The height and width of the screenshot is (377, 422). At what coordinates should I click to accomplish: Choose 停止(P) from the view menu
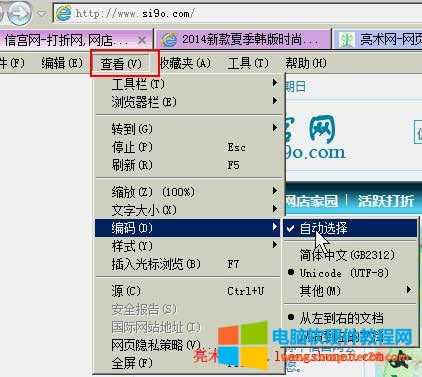click(x=188, y=147)
